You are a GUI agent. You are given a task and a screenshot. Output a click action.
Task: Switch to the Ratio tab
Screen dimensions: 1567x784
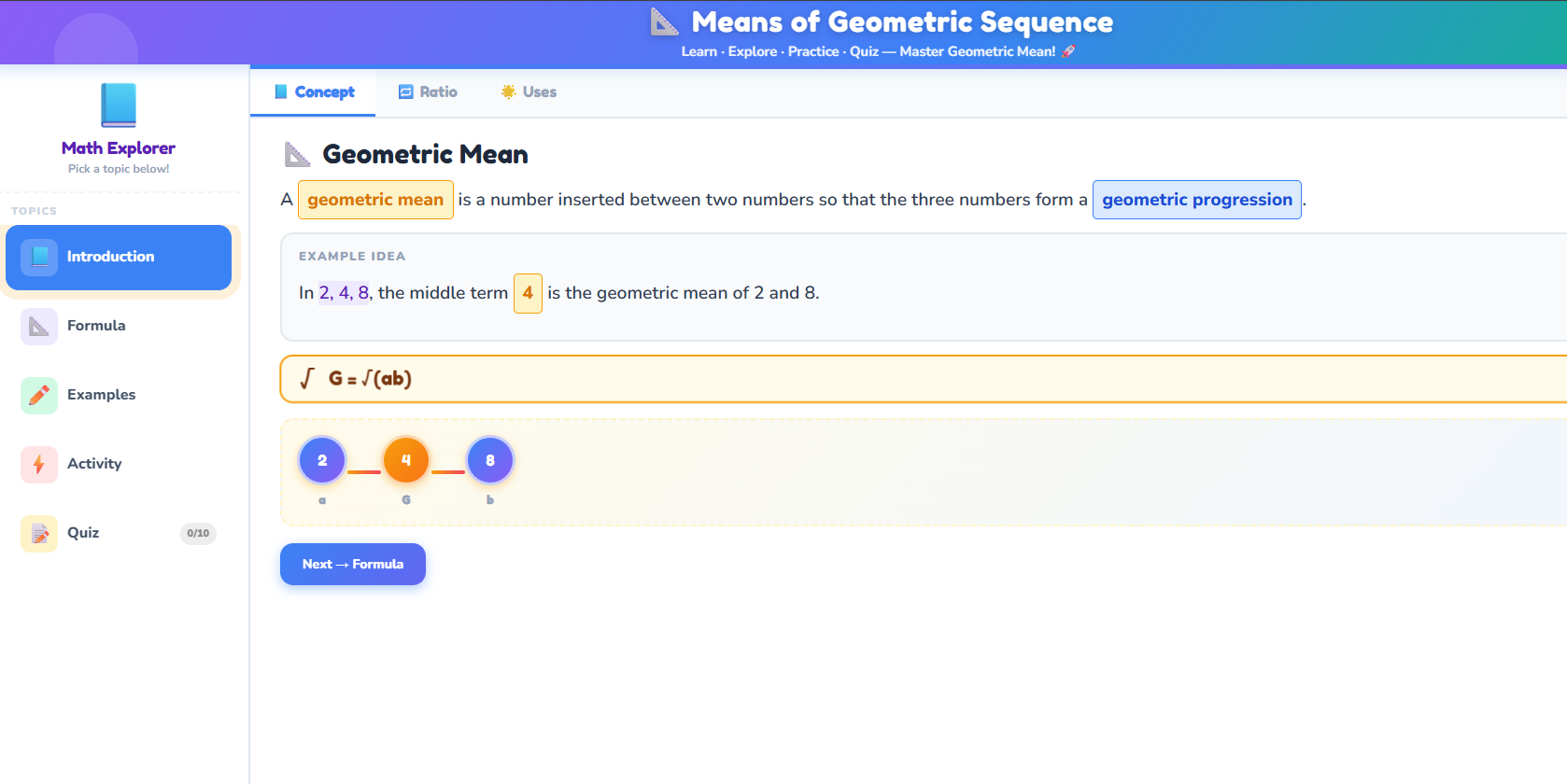click(428, 91)
